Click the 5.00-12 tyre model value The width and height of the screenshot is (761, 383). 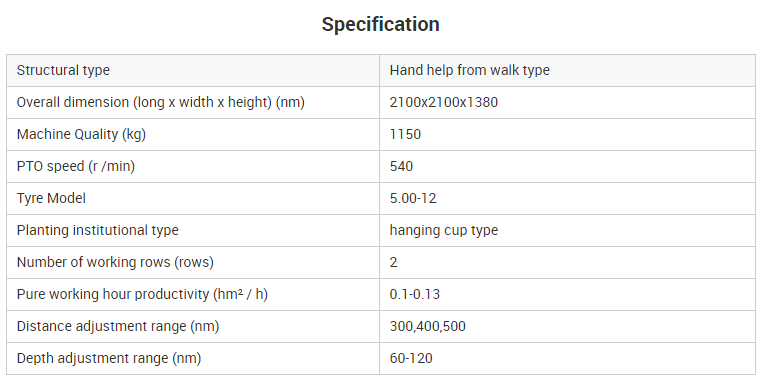(x=413, y=199)
